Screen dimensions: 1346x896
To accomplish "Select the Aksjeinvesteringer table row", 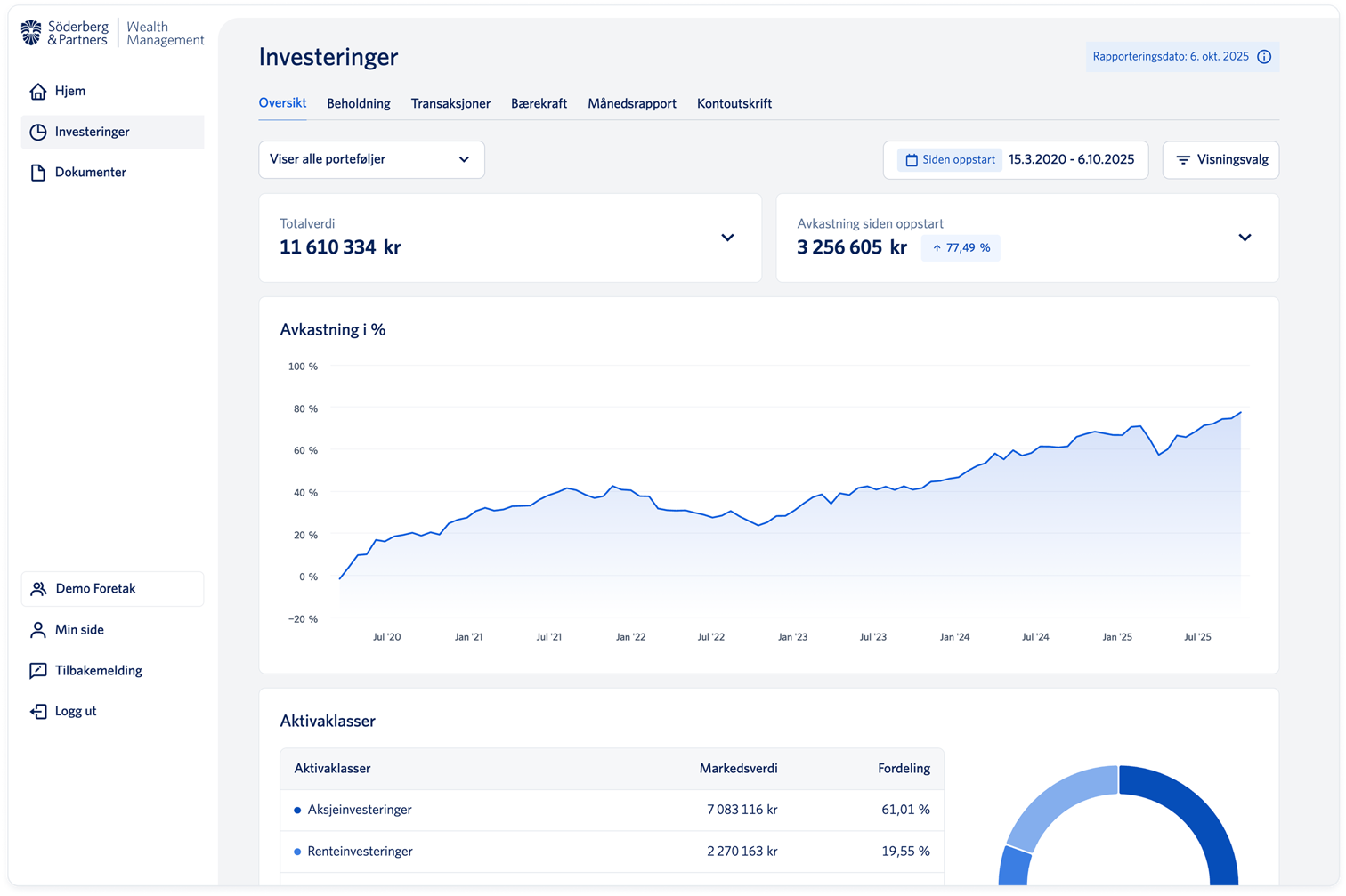I will tap(612, 810).
